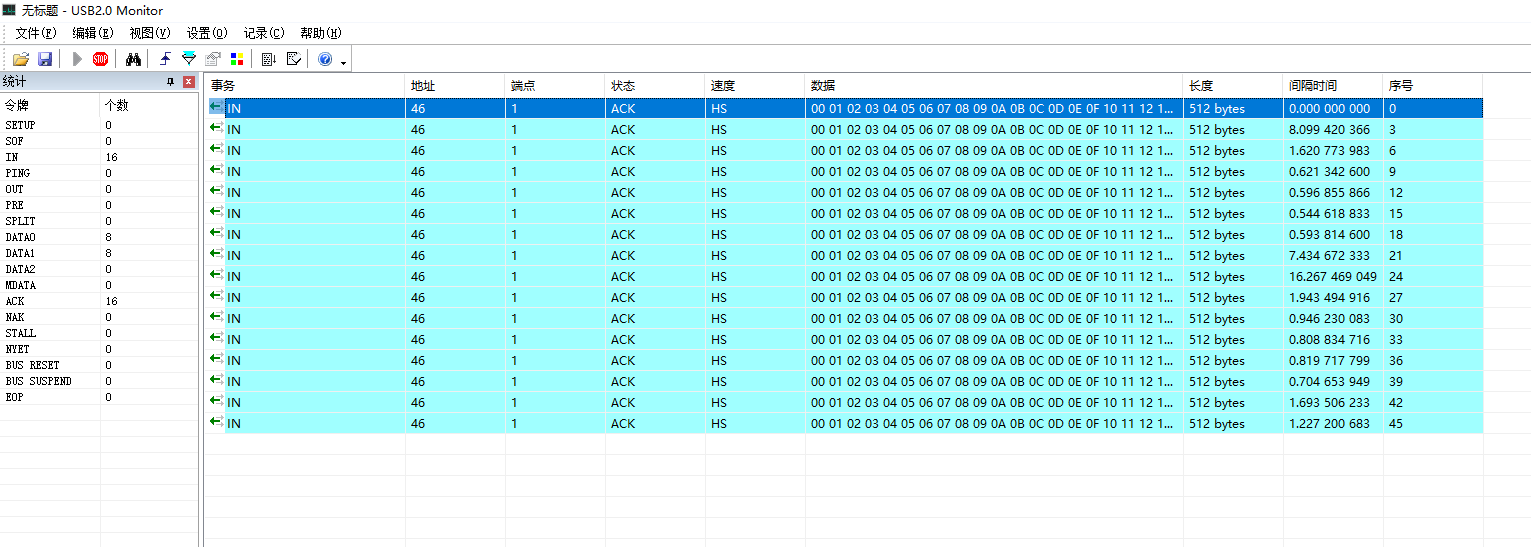Select the IN transaction row with sequence 45

point(700,423)
